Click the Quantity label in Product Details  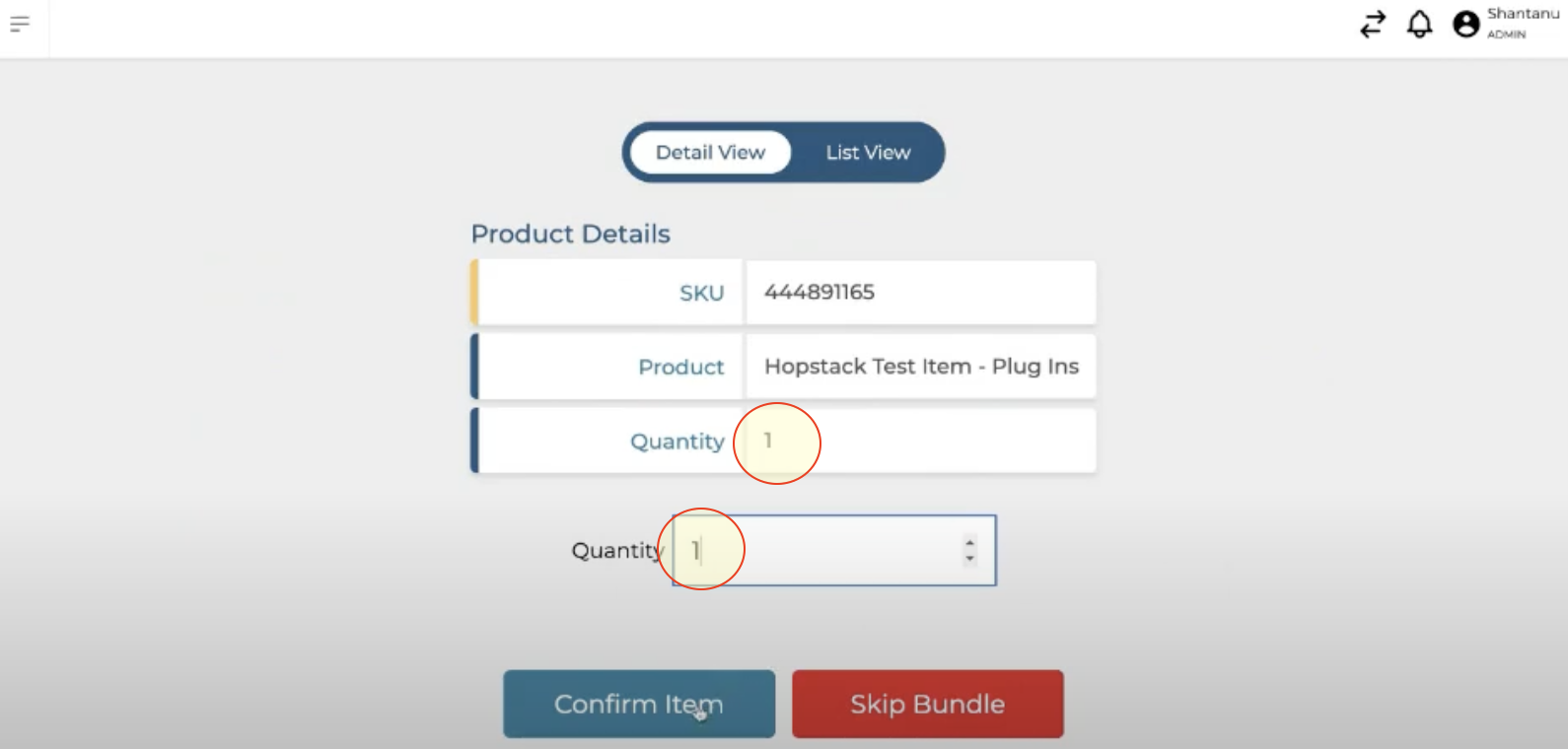click(x=677, y=442)
